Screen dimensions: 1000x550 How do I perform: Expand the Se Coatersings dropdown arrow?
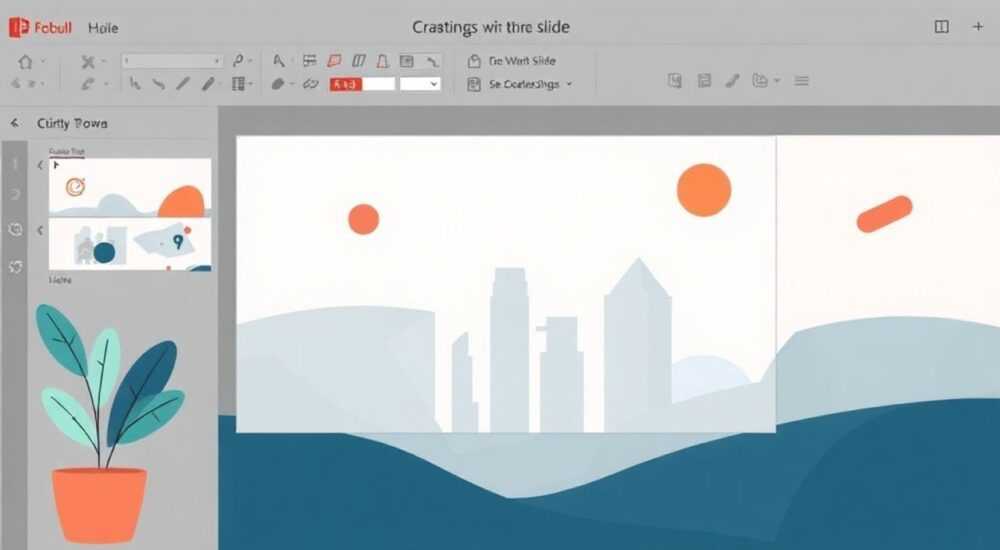click(x=569, y=84)
